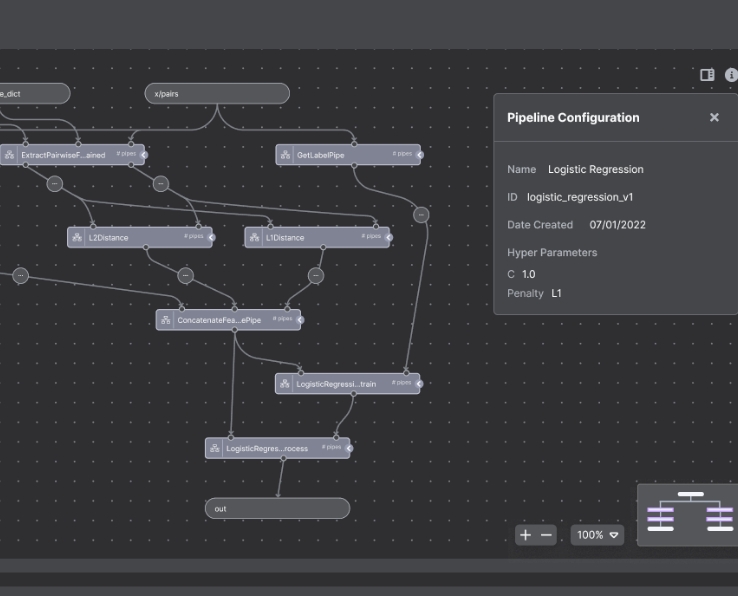Open the 100% zoom level dropdown
Screen dimensions: 738x597
point(597,535)
